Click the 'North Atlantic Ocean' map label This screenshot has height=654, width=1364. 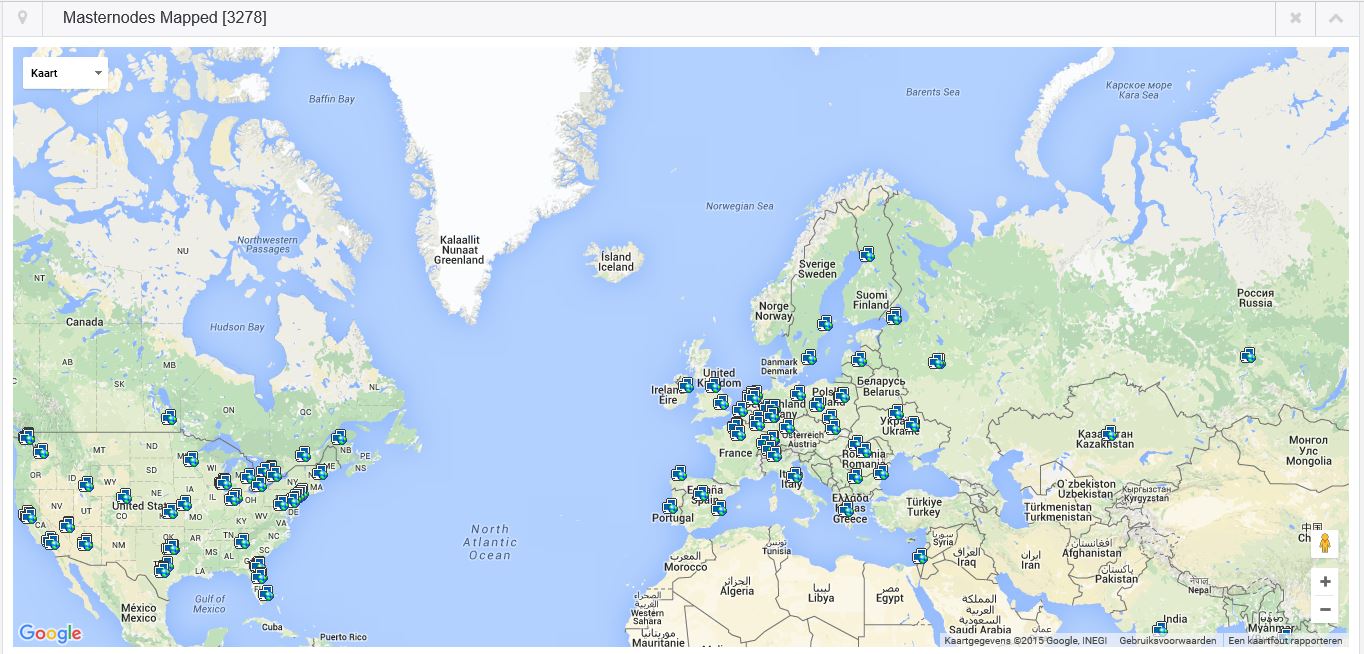coord(490,542)
